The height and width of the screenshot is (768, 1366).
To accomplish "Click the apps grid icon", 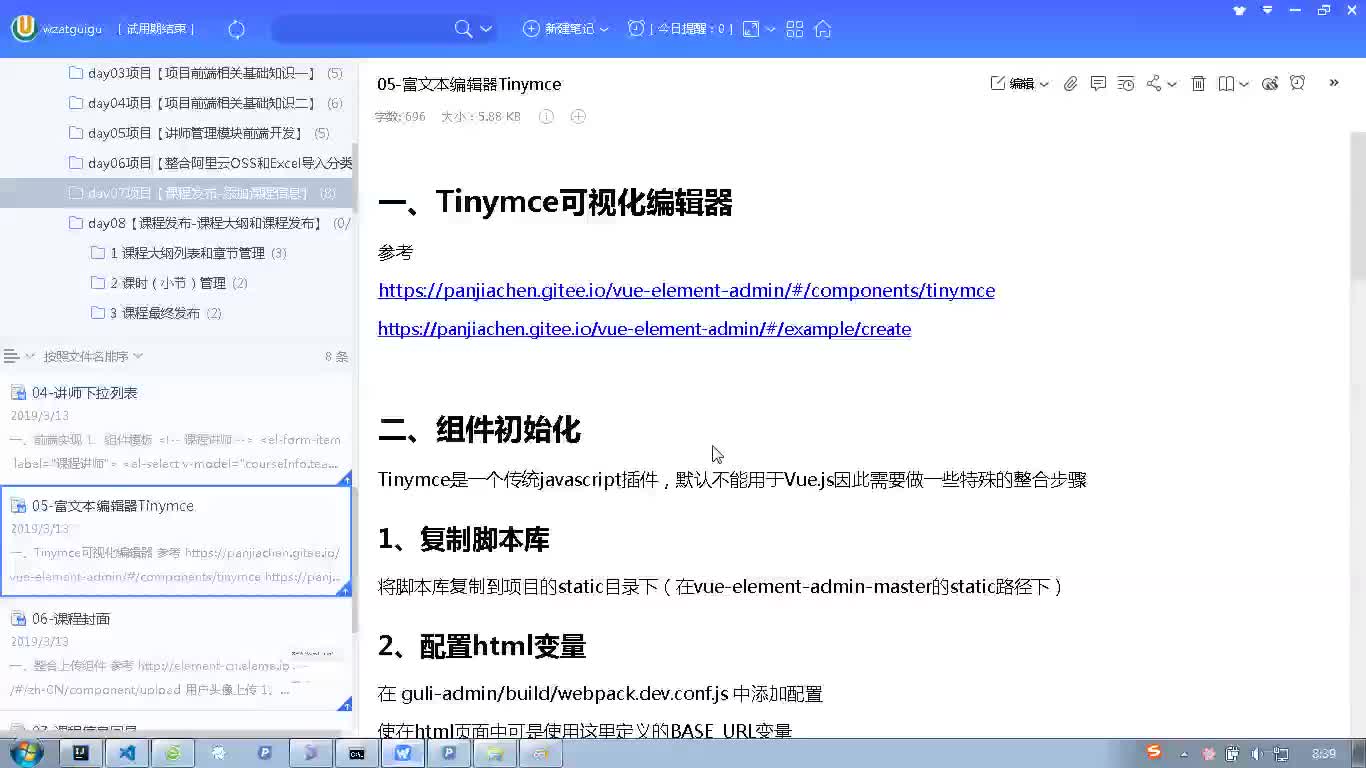I will [795, 29].
